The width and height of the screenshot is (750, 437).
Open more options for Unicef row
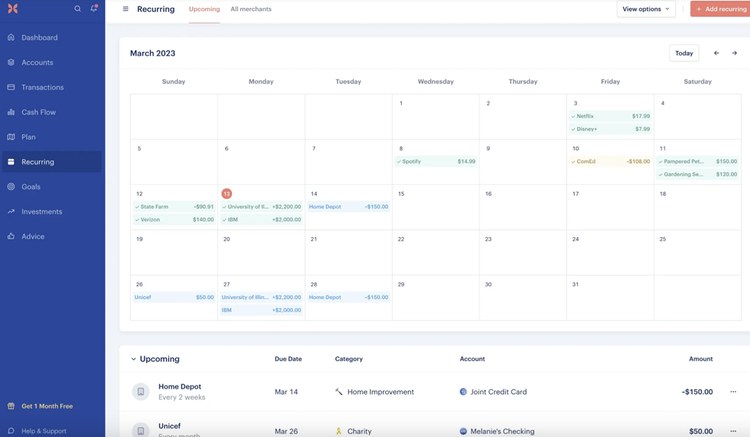[733, 431]
